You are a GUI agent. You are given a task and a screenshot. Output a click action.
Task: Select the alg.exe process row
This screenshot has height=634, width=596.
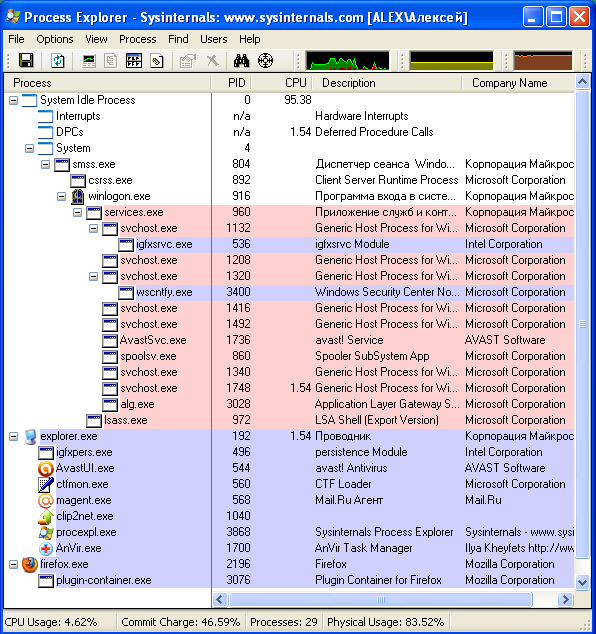coord(289,404)
